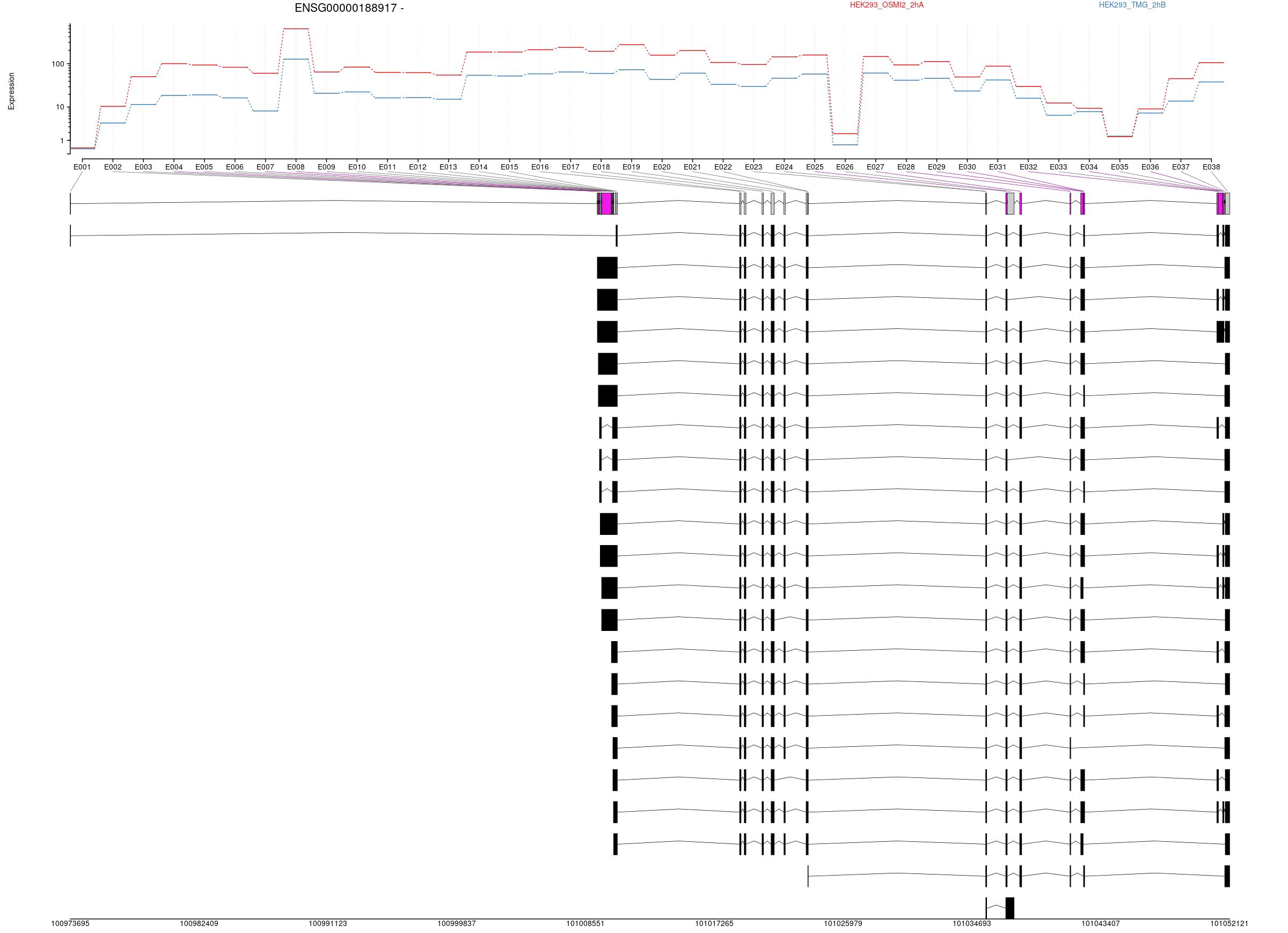
Task: Click exon label E015
Action: (x=509, y=167)
